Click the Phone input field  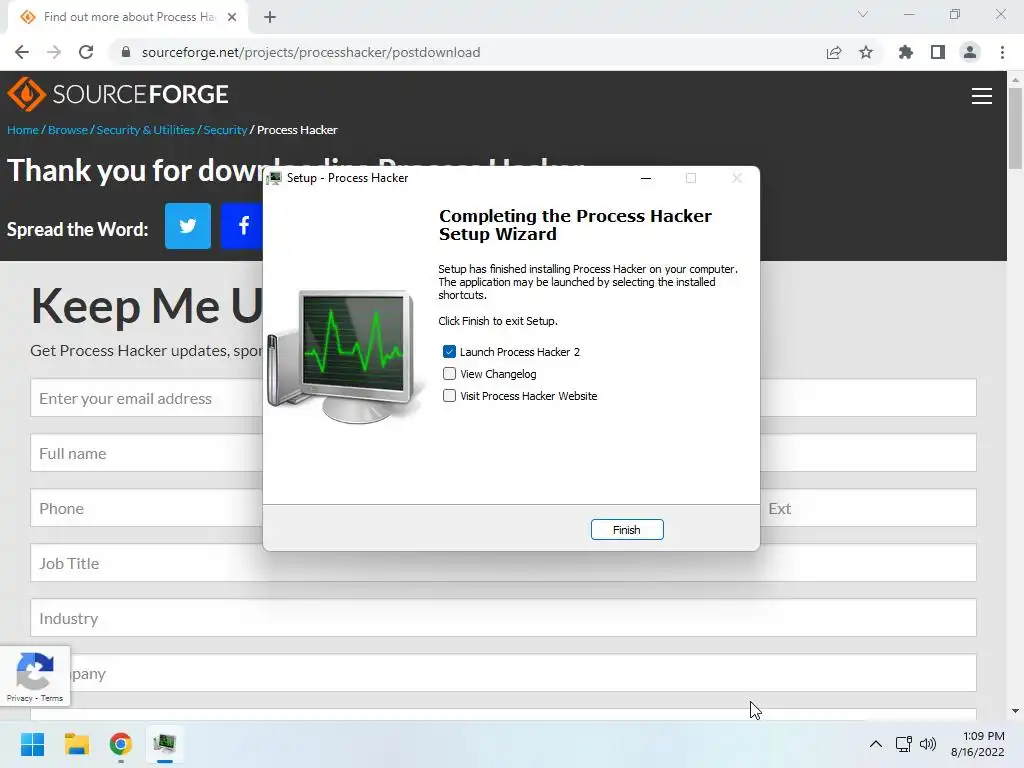pos(146,507)
